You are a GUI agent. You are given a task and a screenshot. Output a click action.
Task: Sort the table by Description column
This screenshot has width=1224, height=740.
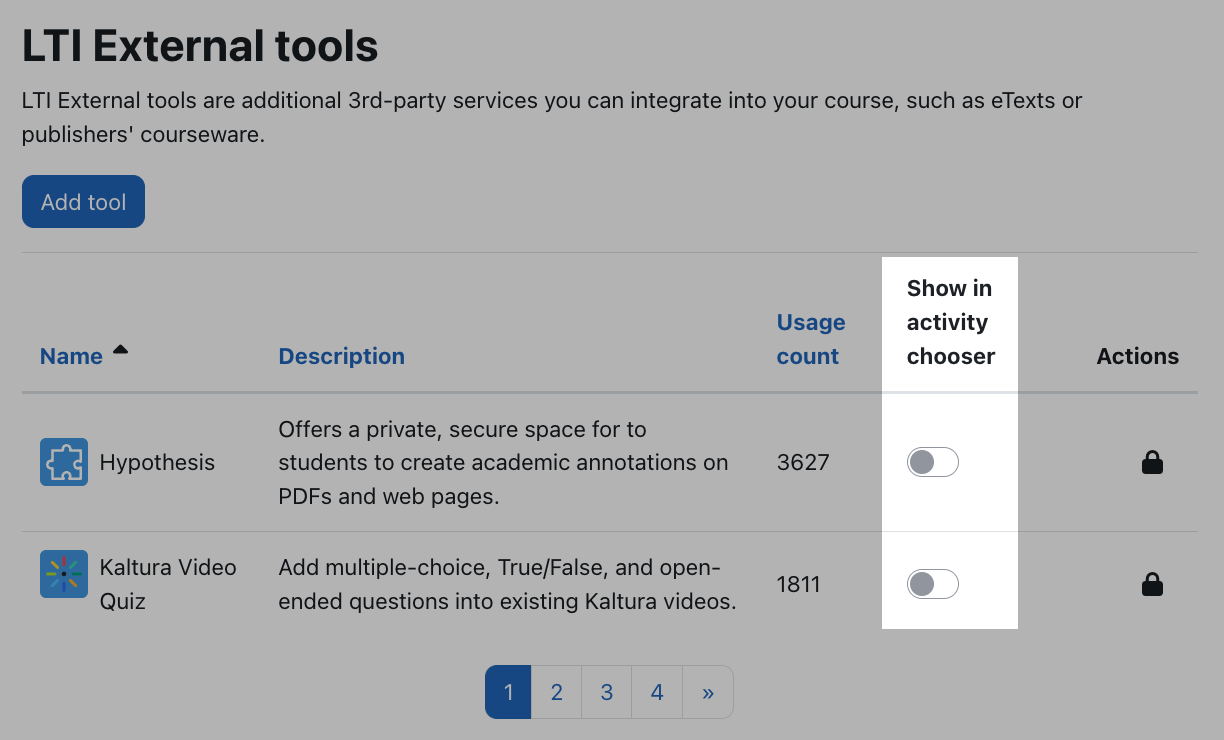(x=341, y=356)
